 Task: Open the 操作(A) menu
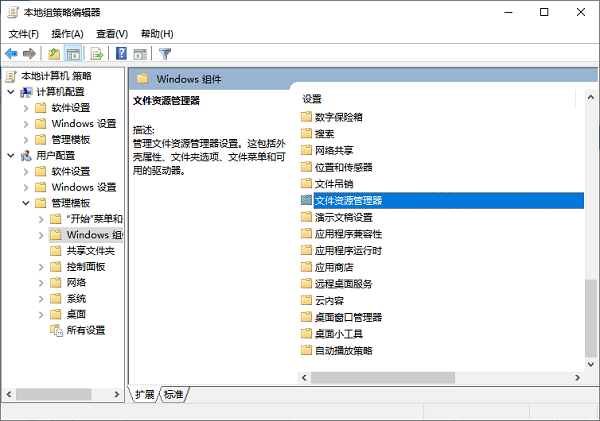click(67, 34)
